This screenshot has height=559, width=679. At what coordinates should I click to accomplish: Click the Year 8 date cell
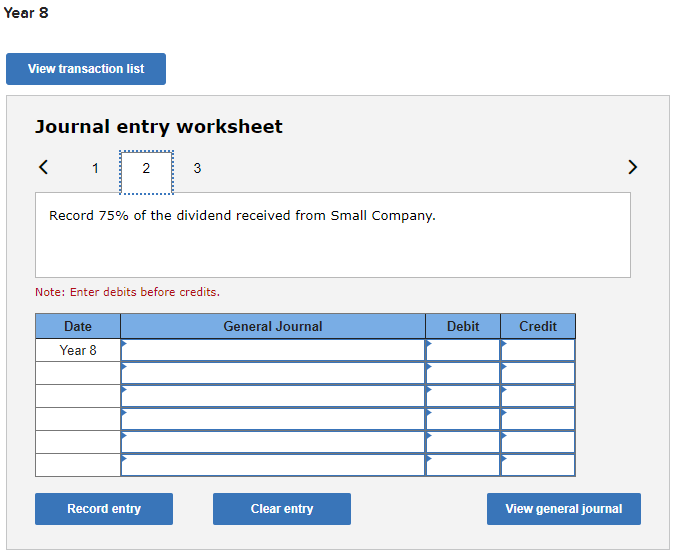78,350
